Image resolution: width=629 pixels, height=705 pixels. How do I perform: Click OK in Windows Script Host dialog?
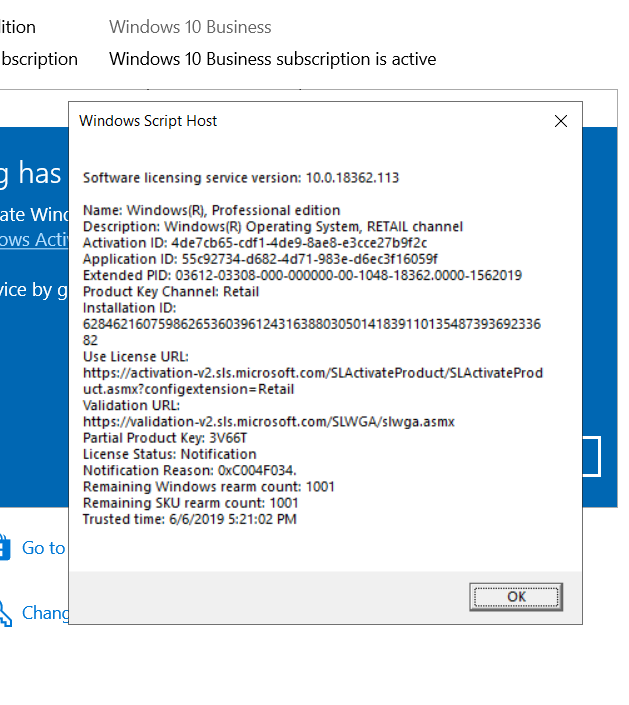point(516,597)
